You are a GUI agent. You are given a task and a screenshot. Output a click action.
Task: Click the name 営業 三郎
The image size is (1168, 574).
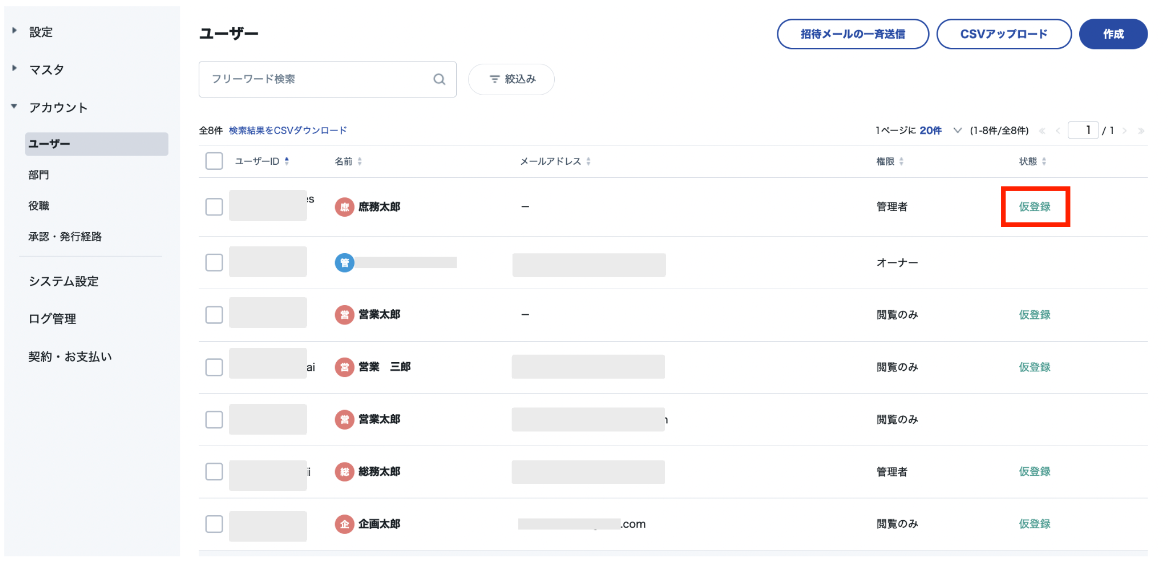(x=384, y=367)
